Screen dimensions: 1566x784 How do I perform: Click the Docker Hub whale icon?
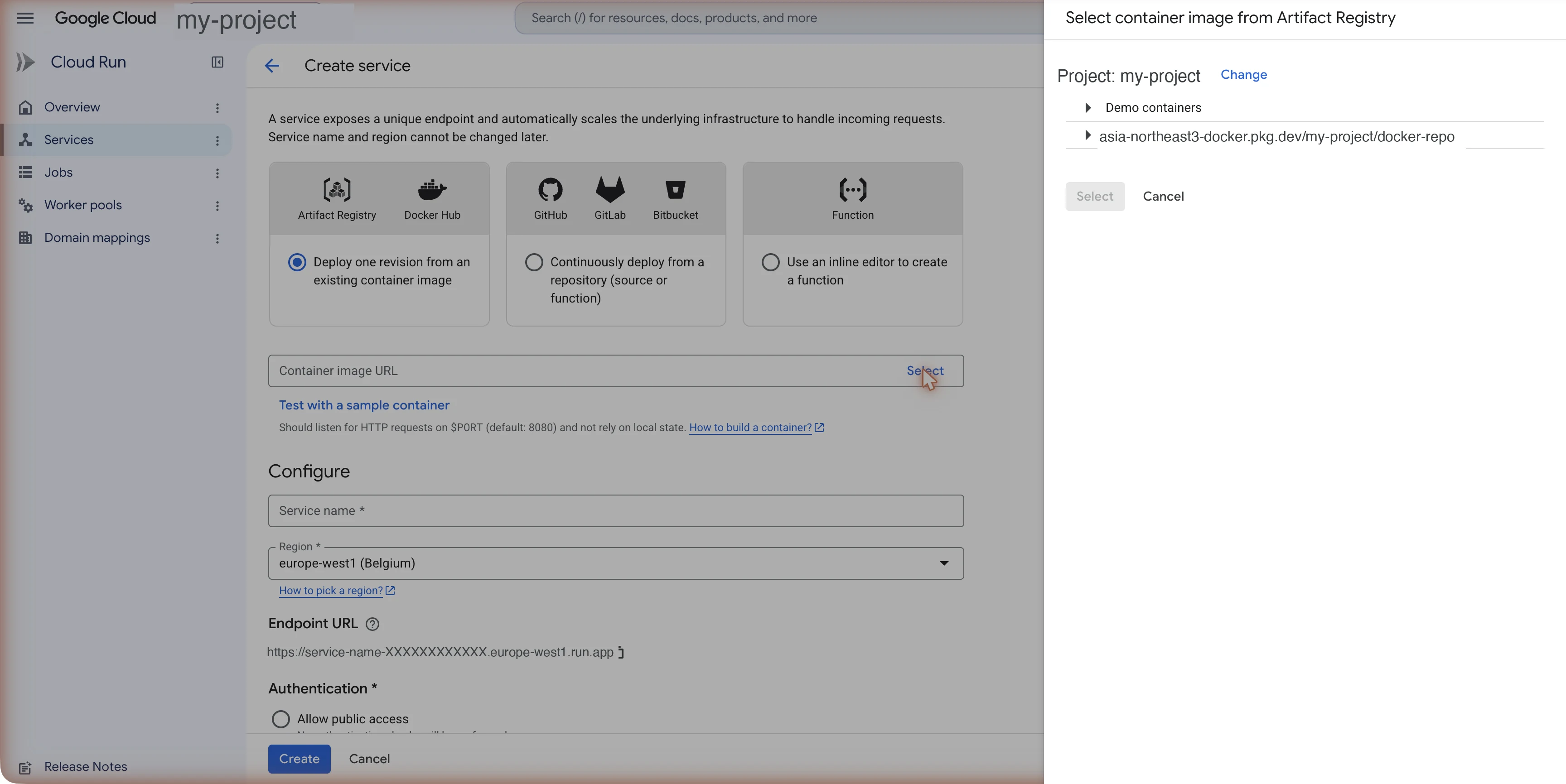click(432, 190)
